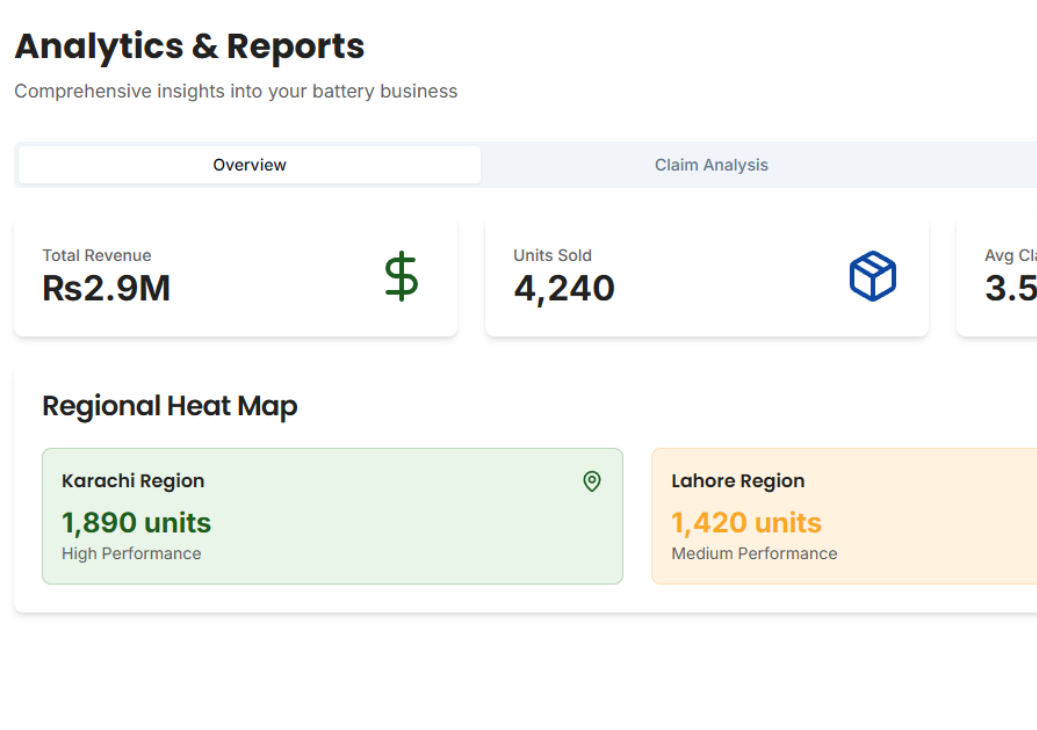Select the 4,240 units sold figure
The image size is (1037, 730).
click(x=564, y=289)
